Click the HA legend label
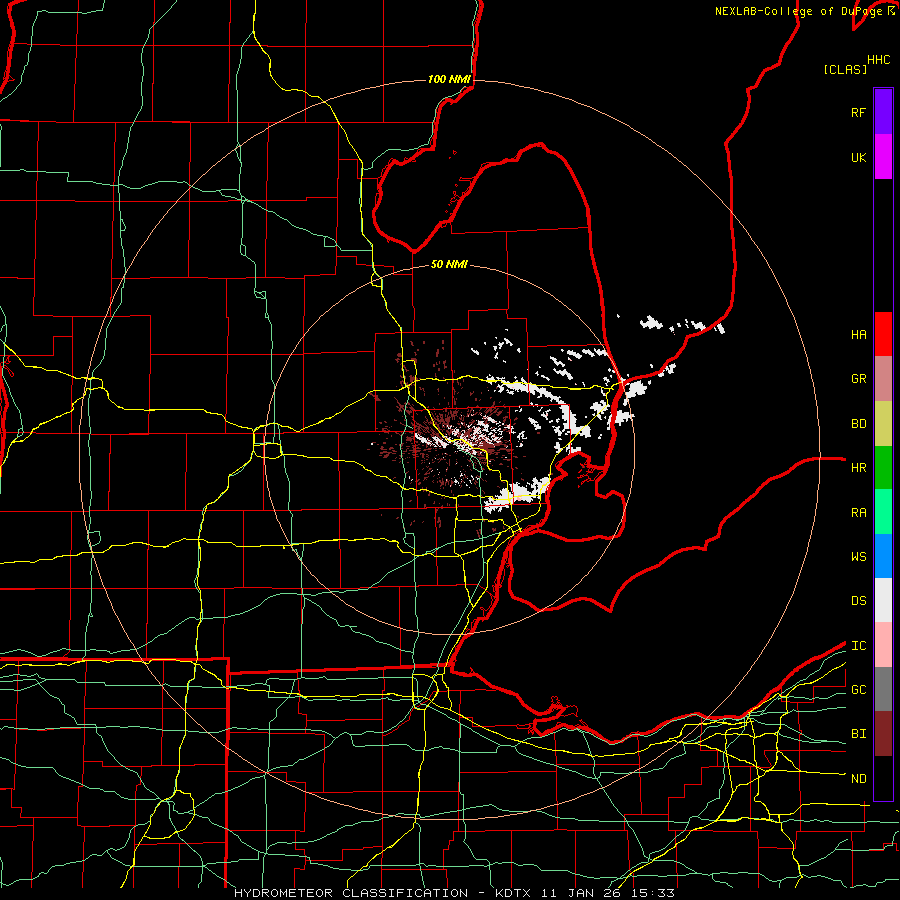Image resolution: width=900 pixels, height=900 pixels. tap(859, 334)
